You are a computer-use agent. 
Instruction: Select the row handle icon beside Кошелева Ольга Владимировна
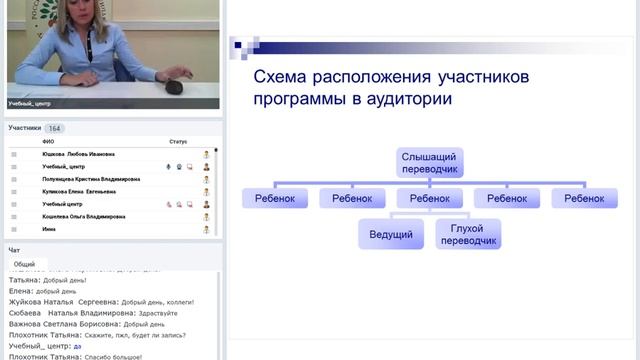click(x=14, y=217)
